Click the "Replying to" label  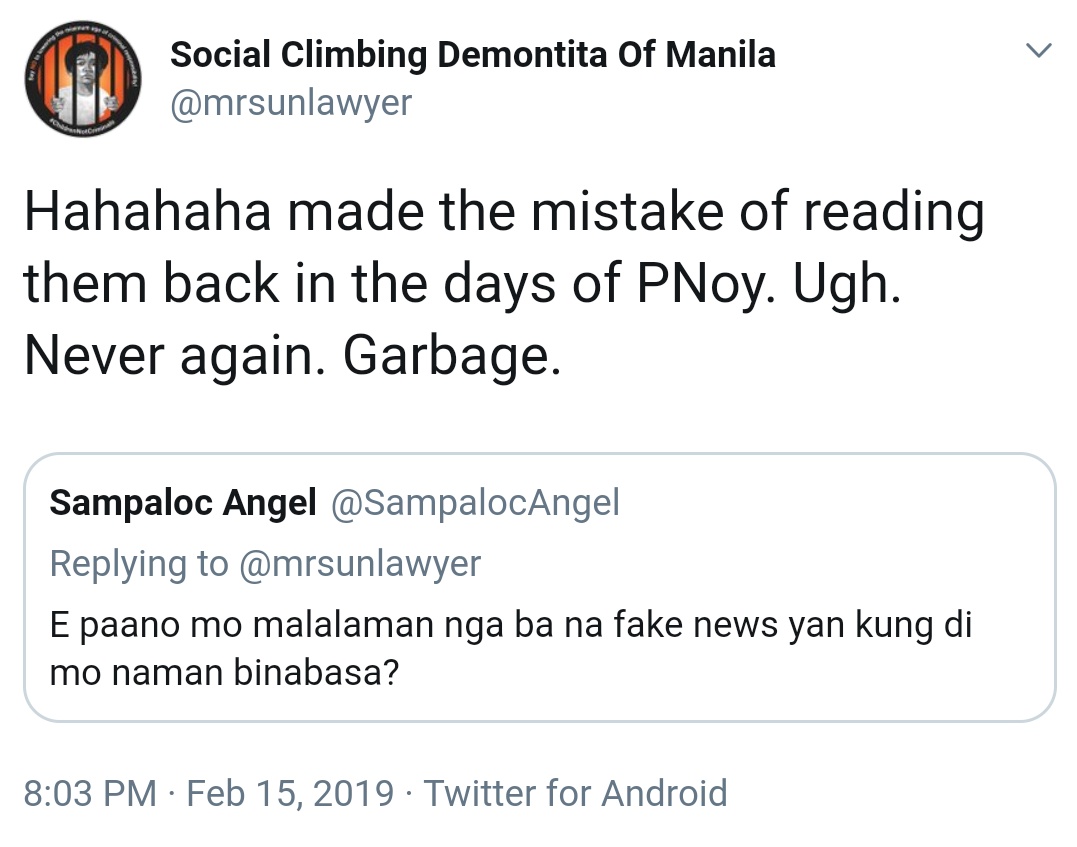pos(139,564)
